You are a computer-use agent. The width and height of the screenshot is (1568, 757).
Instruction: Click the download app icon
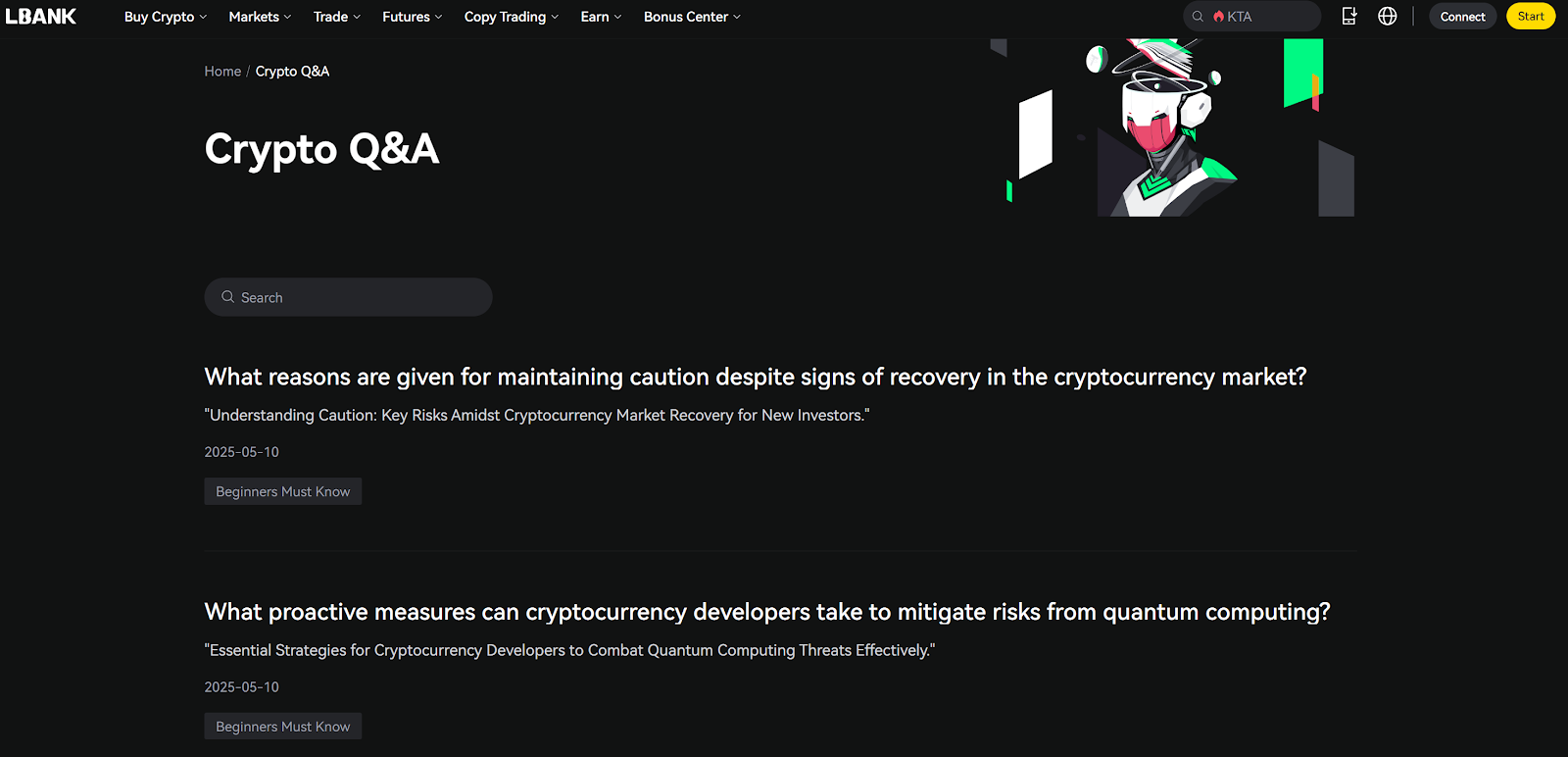(1349, 17)
